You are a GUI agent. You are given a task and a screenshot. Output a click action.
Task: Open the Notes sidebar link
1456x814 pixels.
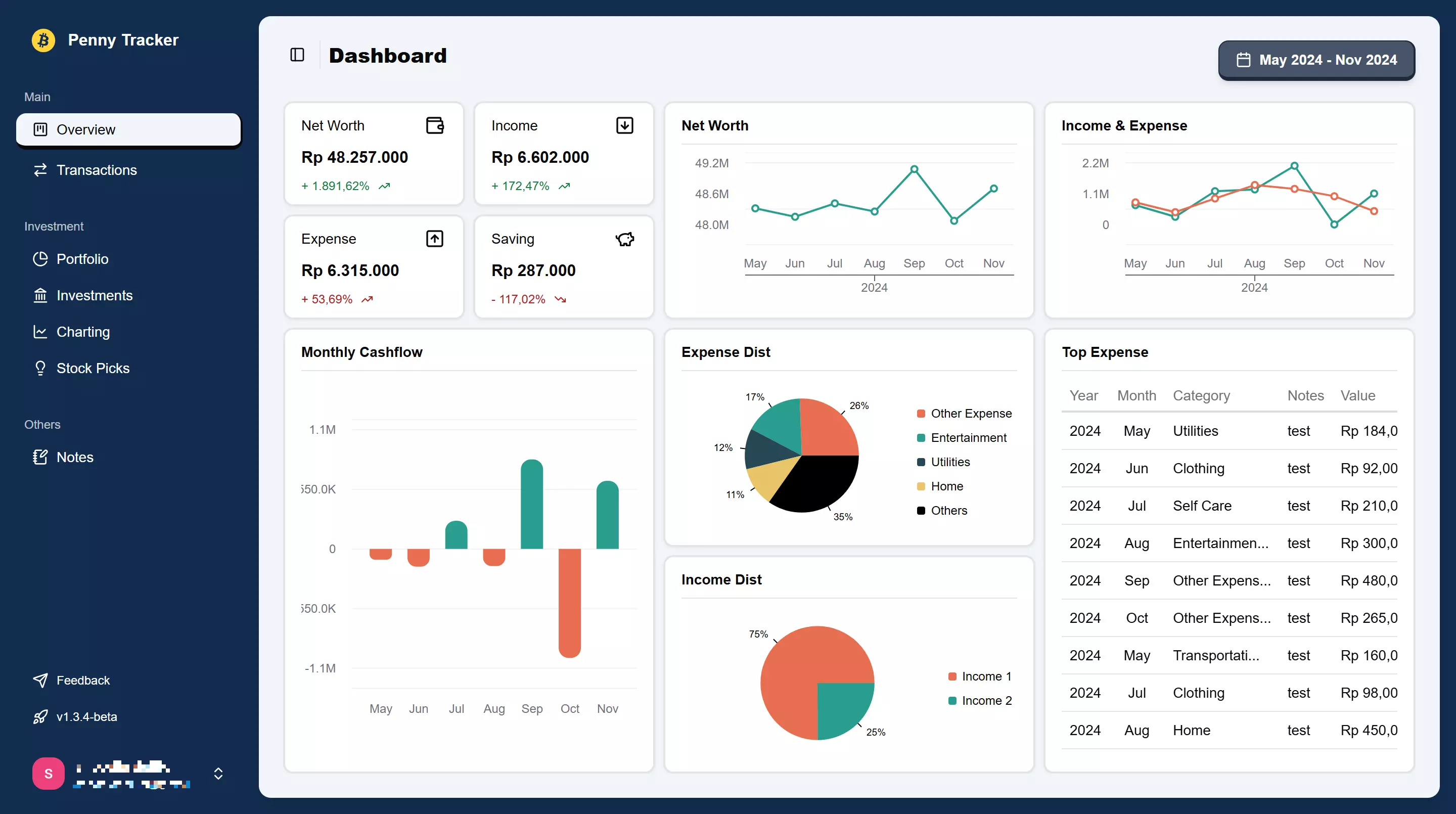(x=128, y=457)
